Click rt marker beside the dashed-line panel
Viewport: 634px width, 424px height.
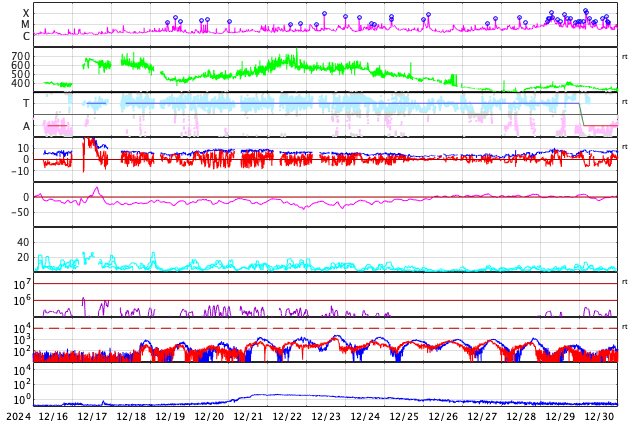coord(625,327)
